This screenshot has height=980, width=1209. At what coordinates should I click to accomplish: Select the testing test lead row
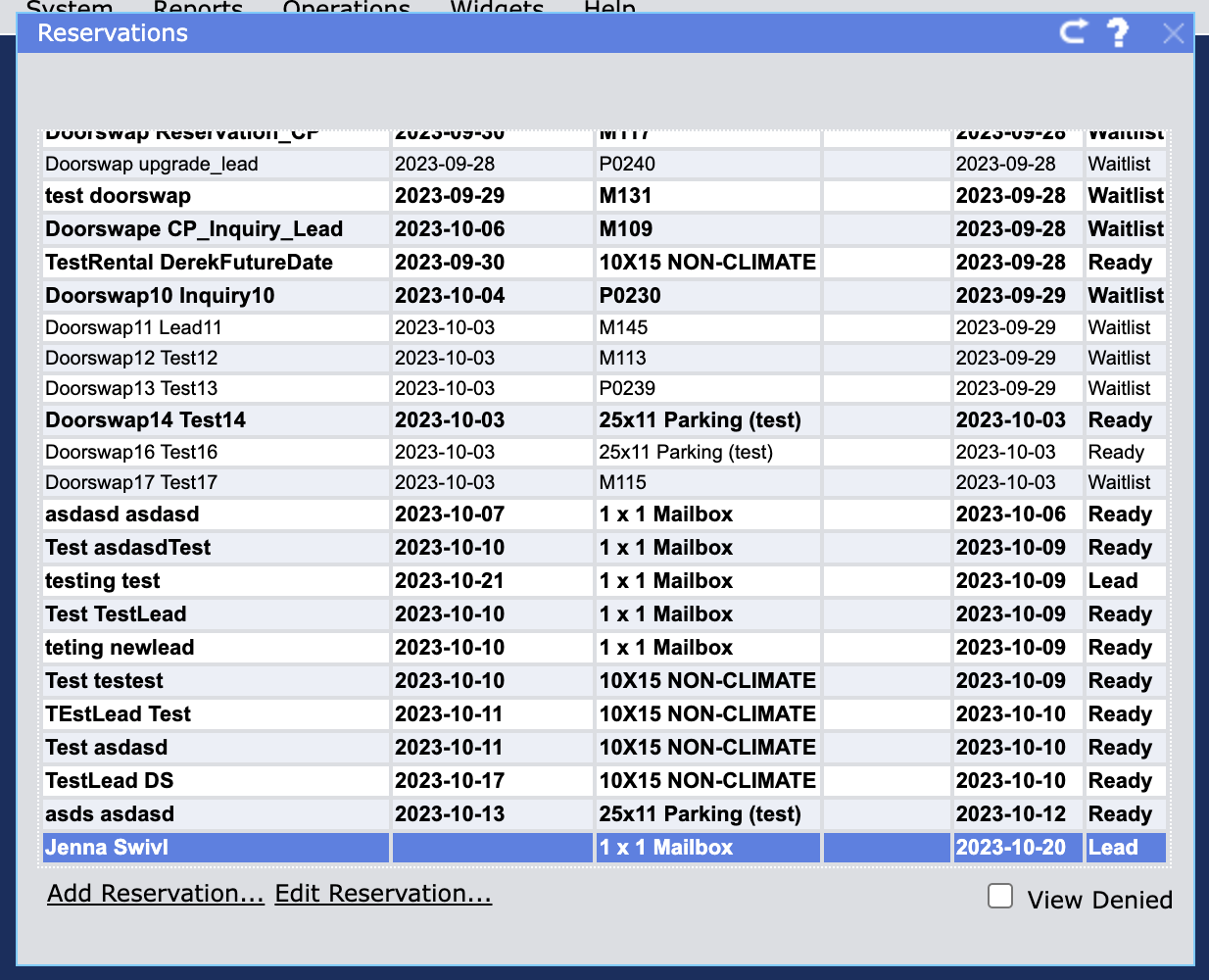click(x=103, y=581)
